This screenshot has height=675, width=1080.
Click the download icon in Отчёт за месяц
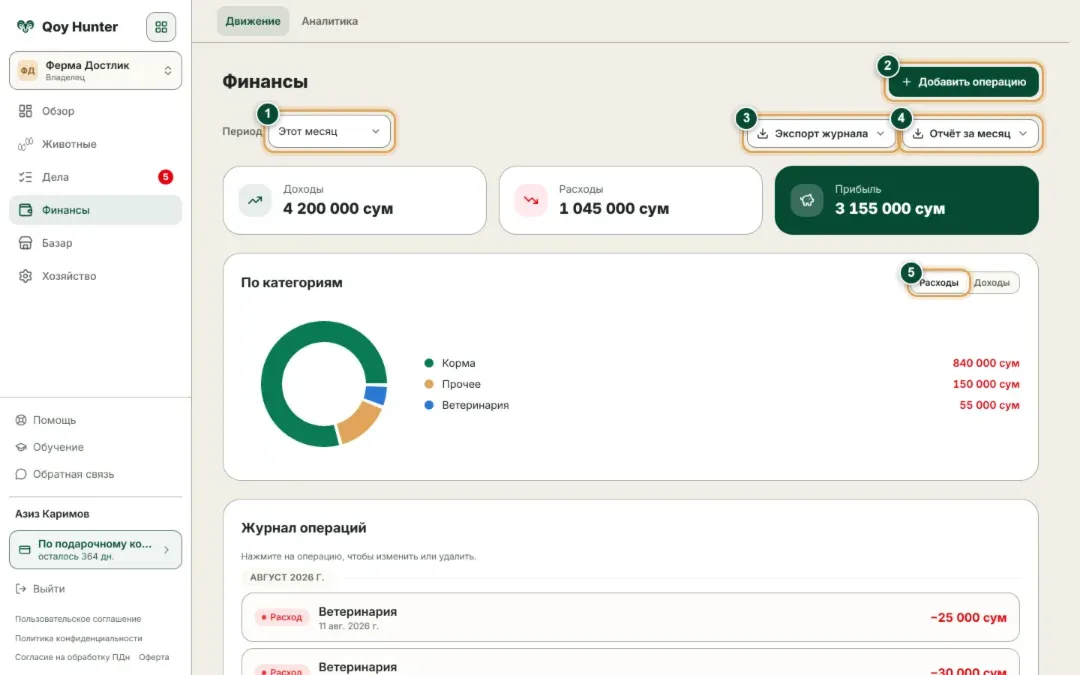[917, 134]
